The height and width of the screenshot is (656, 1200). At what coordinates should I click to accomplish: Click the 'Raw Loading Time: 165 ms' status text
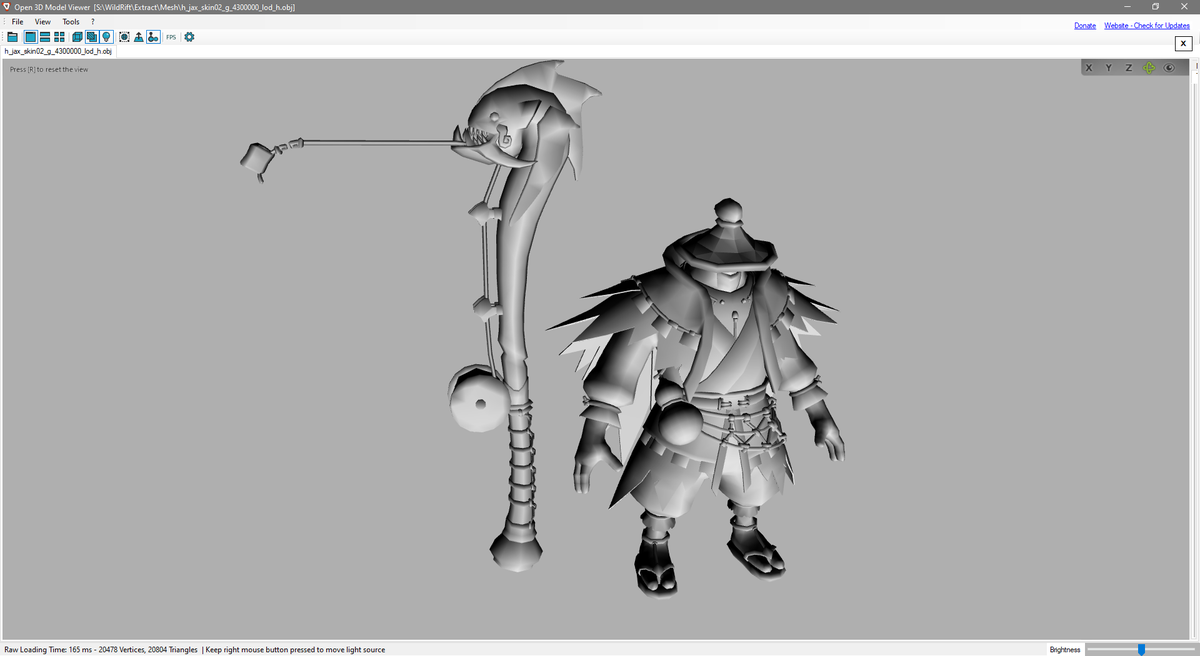click(44, 650)
